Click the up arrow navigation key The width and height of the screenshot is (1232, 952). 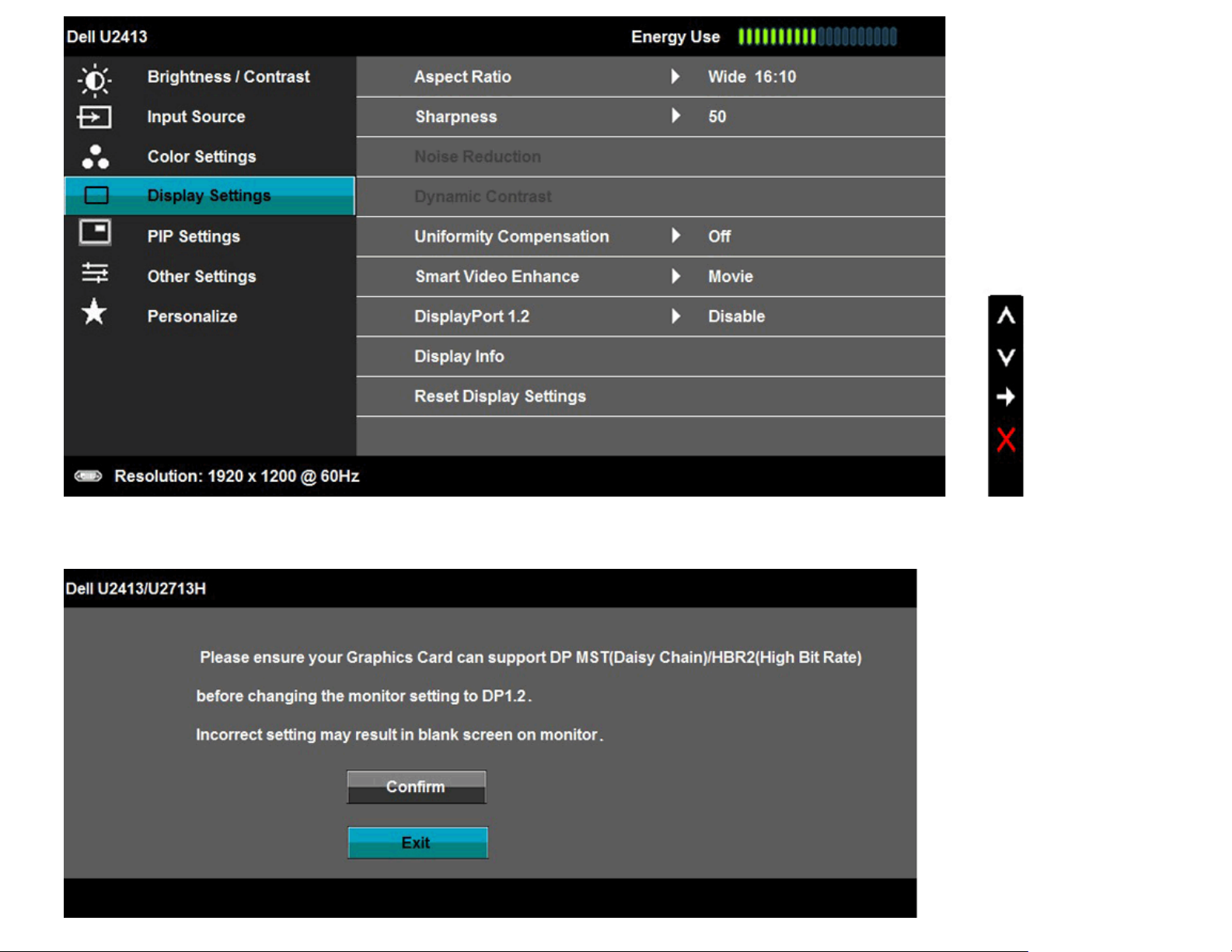point(1006,316)
